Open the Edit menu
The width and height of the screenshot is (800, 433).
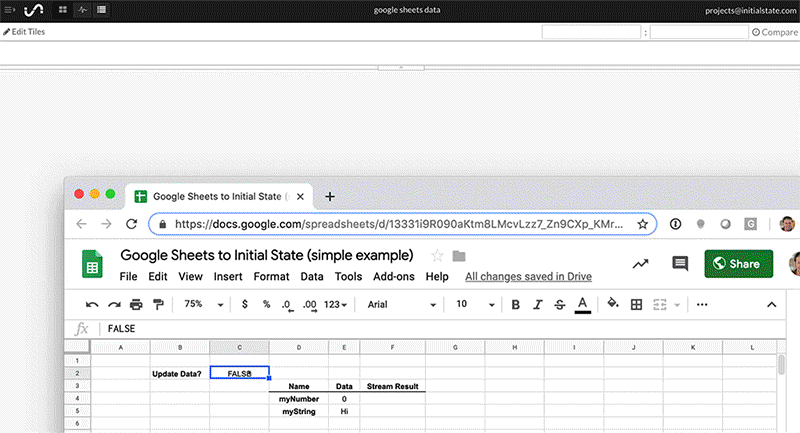(x=158, y=276)
